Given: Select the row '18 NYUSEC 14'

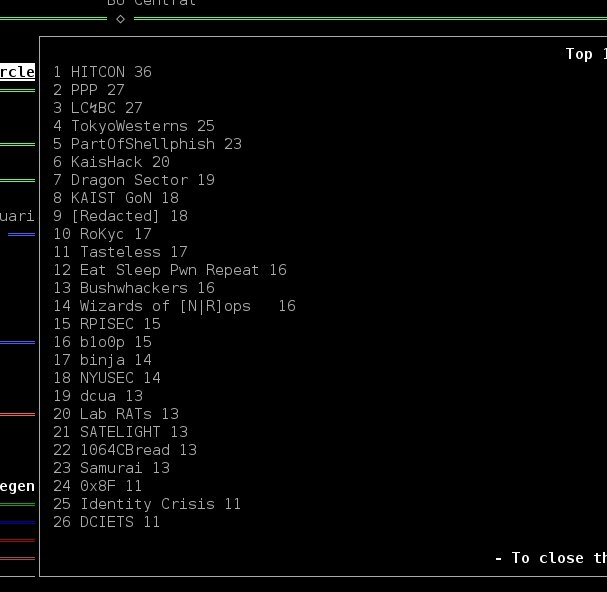Looking at the screenshot, I should click(107, 378).
